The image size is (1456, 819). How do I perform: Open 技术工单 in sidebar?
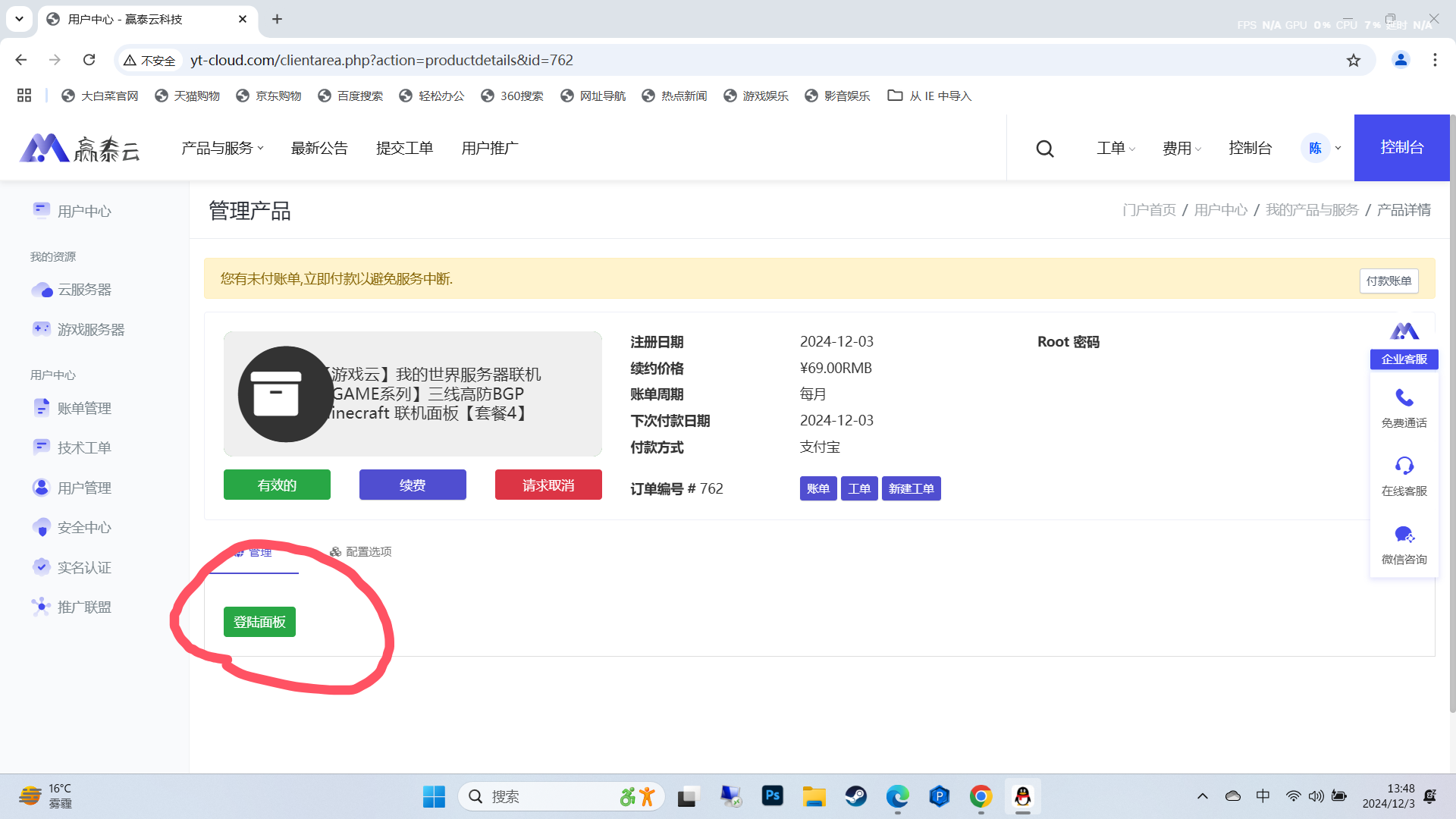click(72, 447)
